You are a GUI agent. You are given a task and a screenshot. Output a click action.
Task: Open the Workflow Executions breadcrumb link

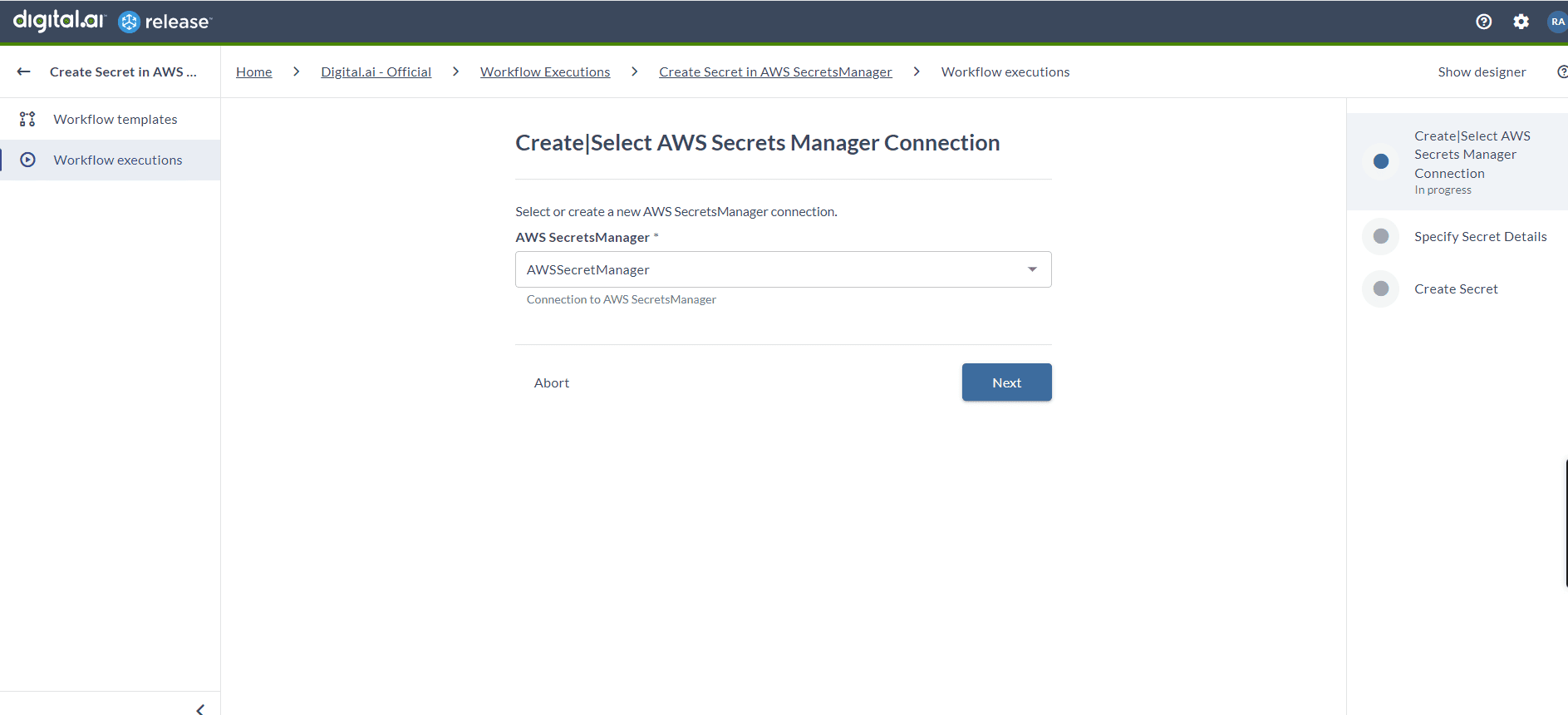(545, 71)
